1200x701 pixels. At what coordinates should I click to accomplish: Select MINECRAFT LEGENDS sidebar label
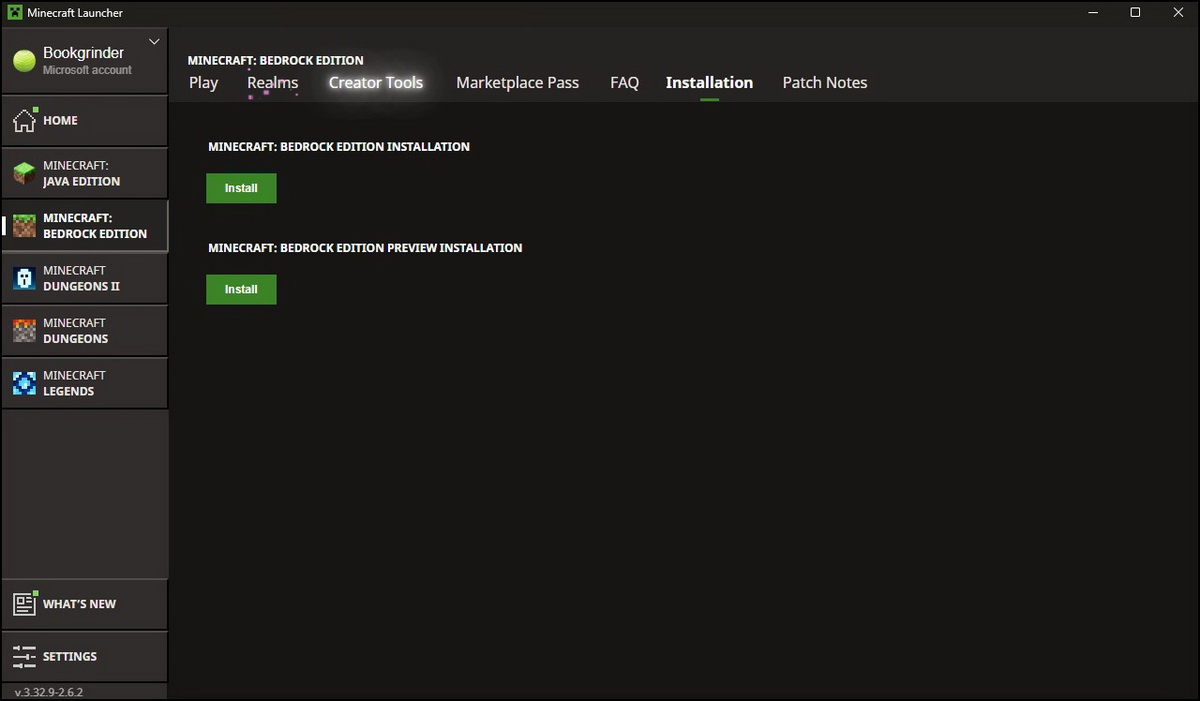point(74,383)
